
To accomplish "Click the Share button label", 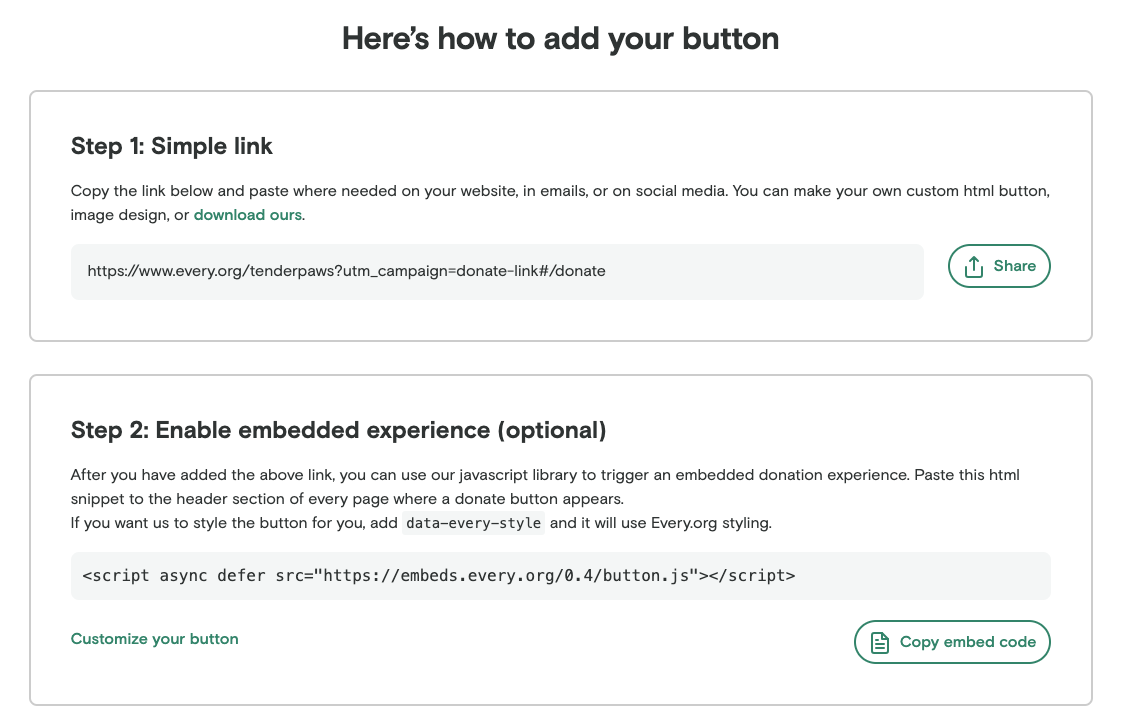I will coord(1014,266).
